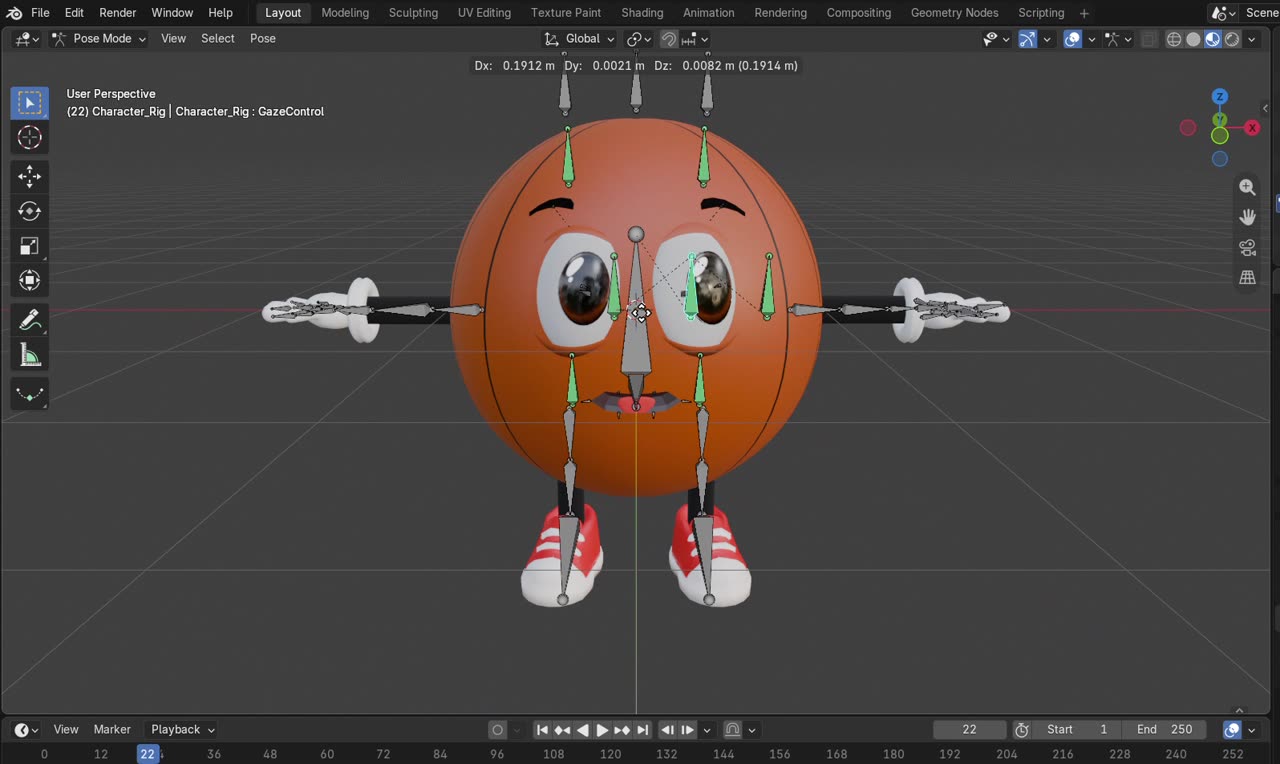1280x764 pixels.
Task: Click the Blender logo icon
Action: pos(14,13)
